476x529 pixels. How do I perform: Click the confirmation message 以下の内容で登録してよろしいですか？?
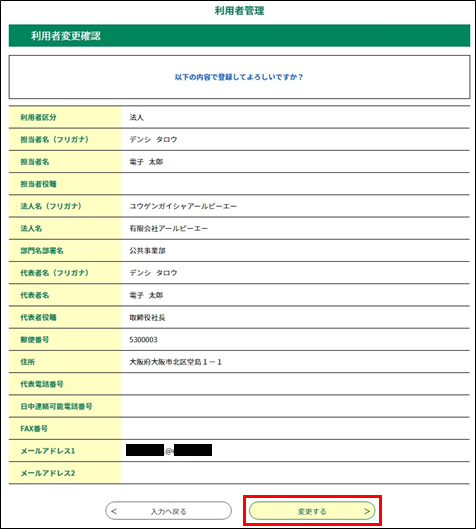239,77
